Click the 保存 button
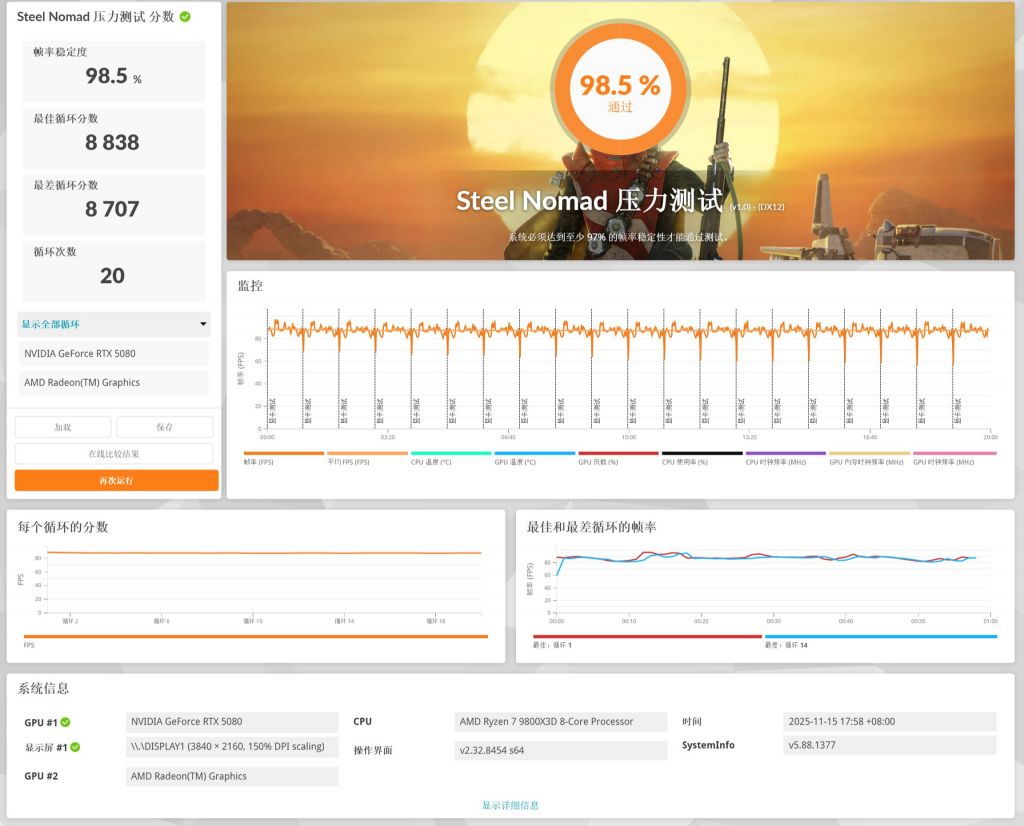This screenshot has height=826, width=1024. (165, 427)
